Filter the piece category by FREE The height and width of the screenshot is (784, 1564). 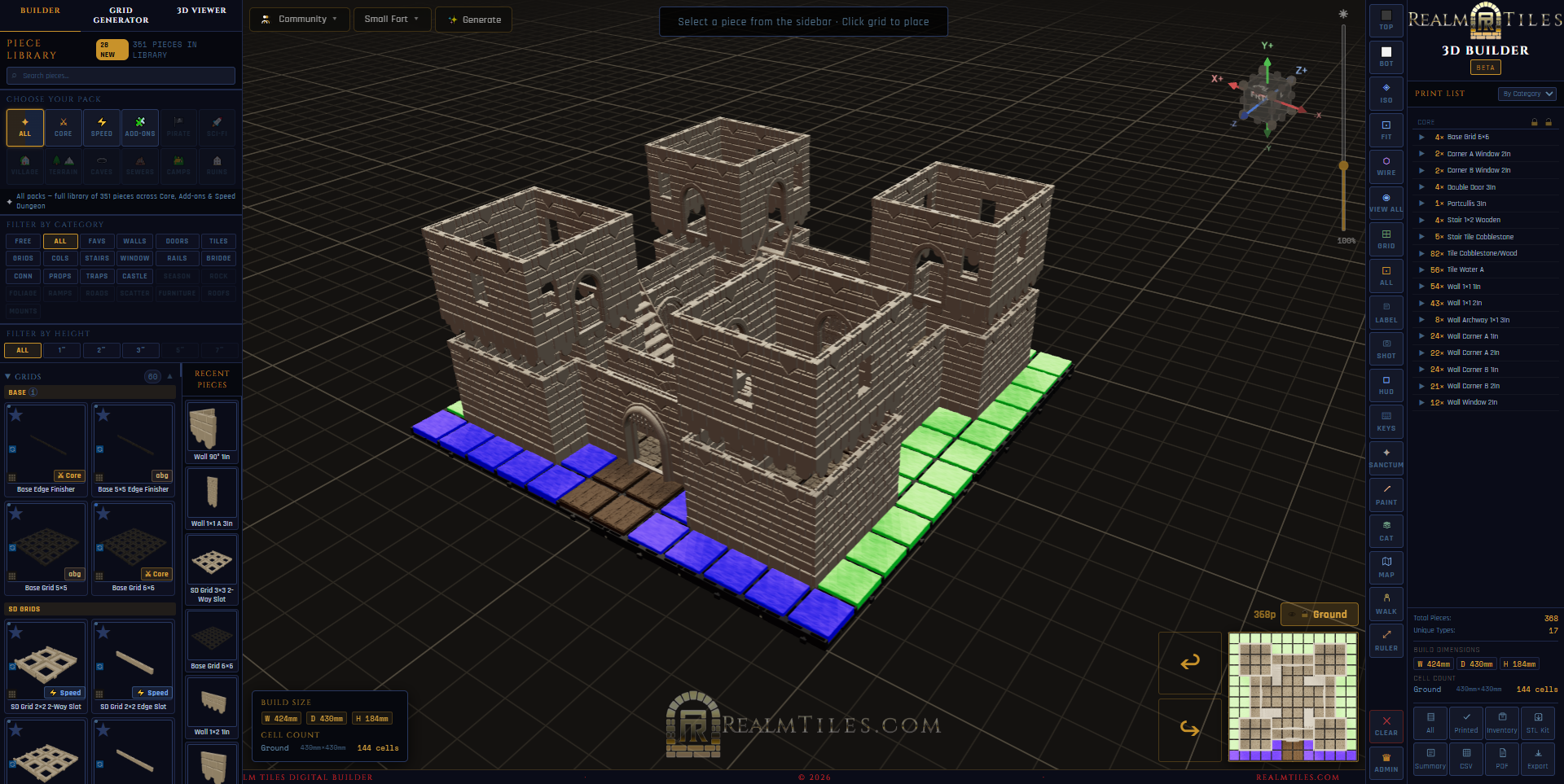pyautogui.click(x=23, y=241)
